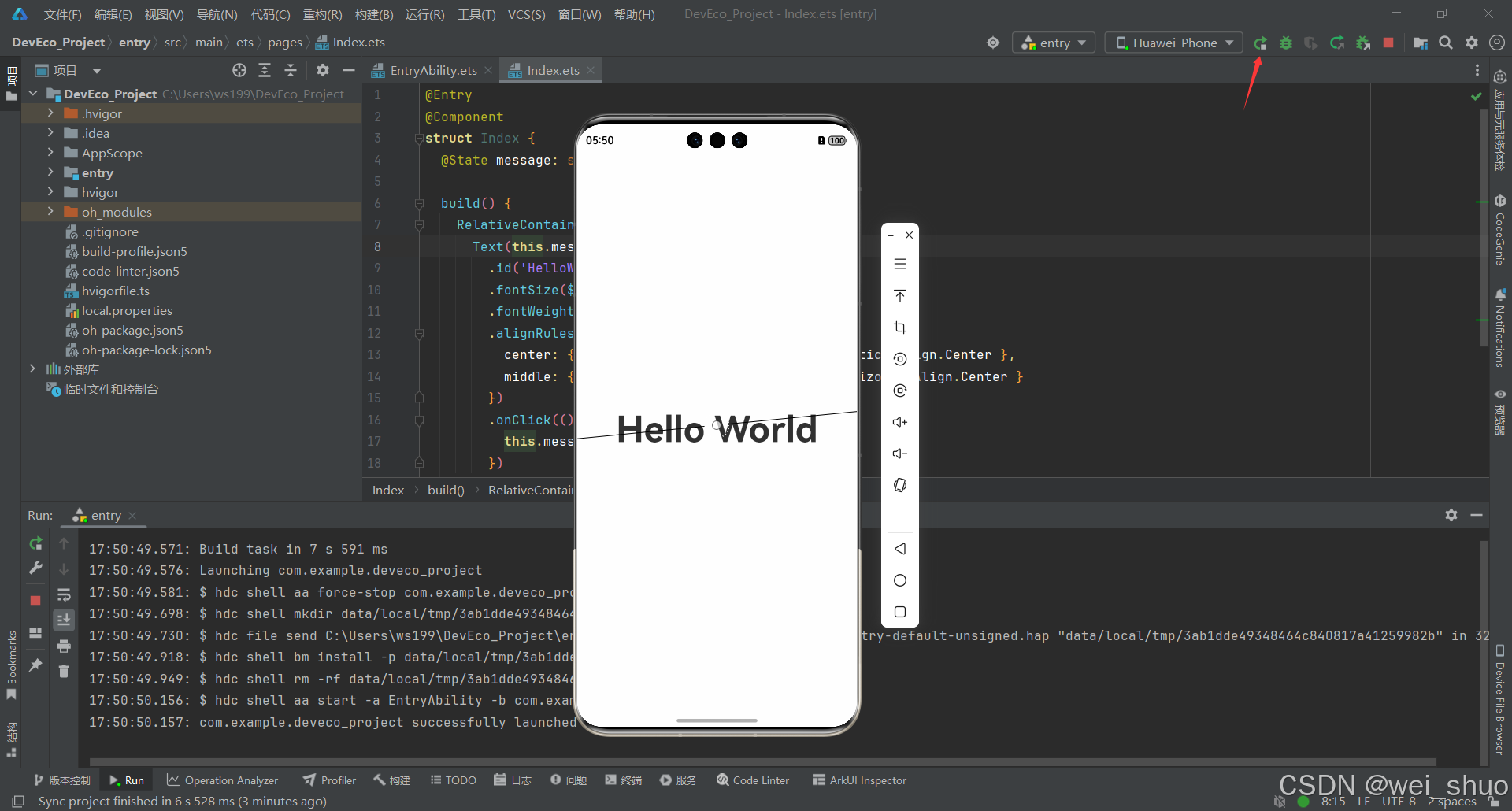Click the emulator back triangle button

[900, 549]
